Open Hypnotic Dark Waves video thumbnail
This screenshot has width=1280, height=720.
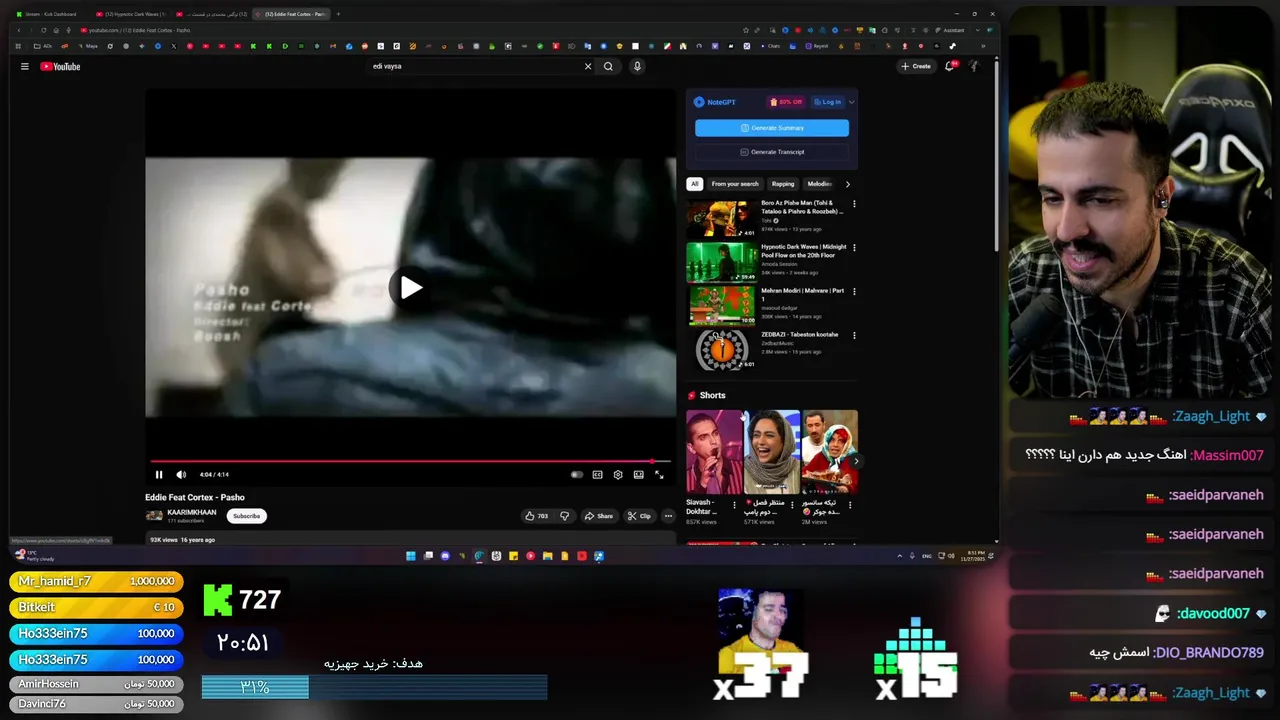click(x=721, y=263)
